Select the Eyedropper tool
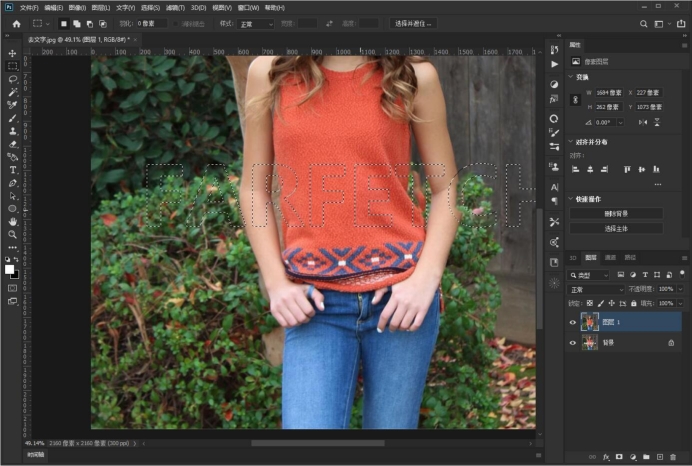 click(12, 105)
